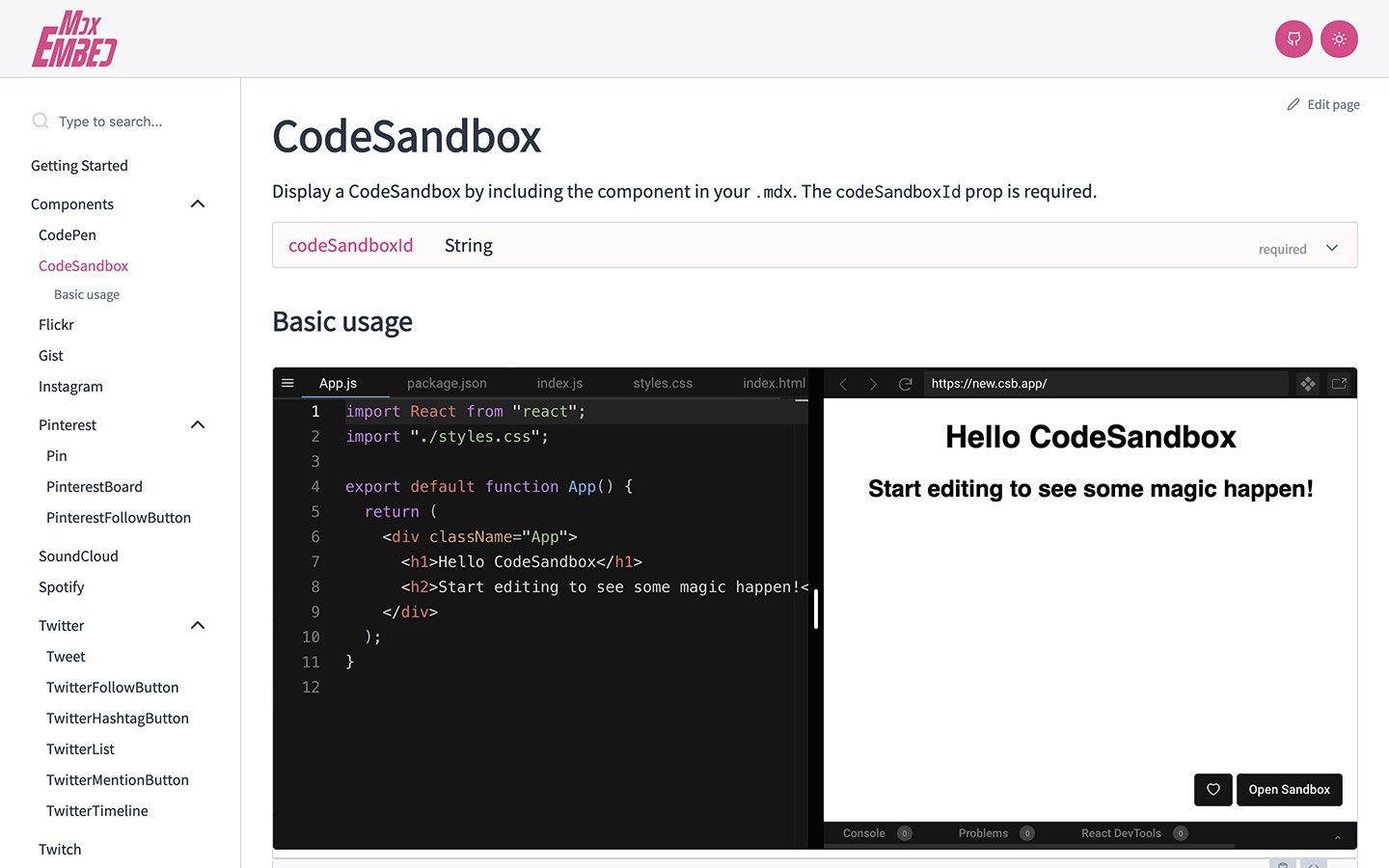This screenshot has width=1389, height=868.
Task: Switch to the styles.css tab
Action: [663, 383]
